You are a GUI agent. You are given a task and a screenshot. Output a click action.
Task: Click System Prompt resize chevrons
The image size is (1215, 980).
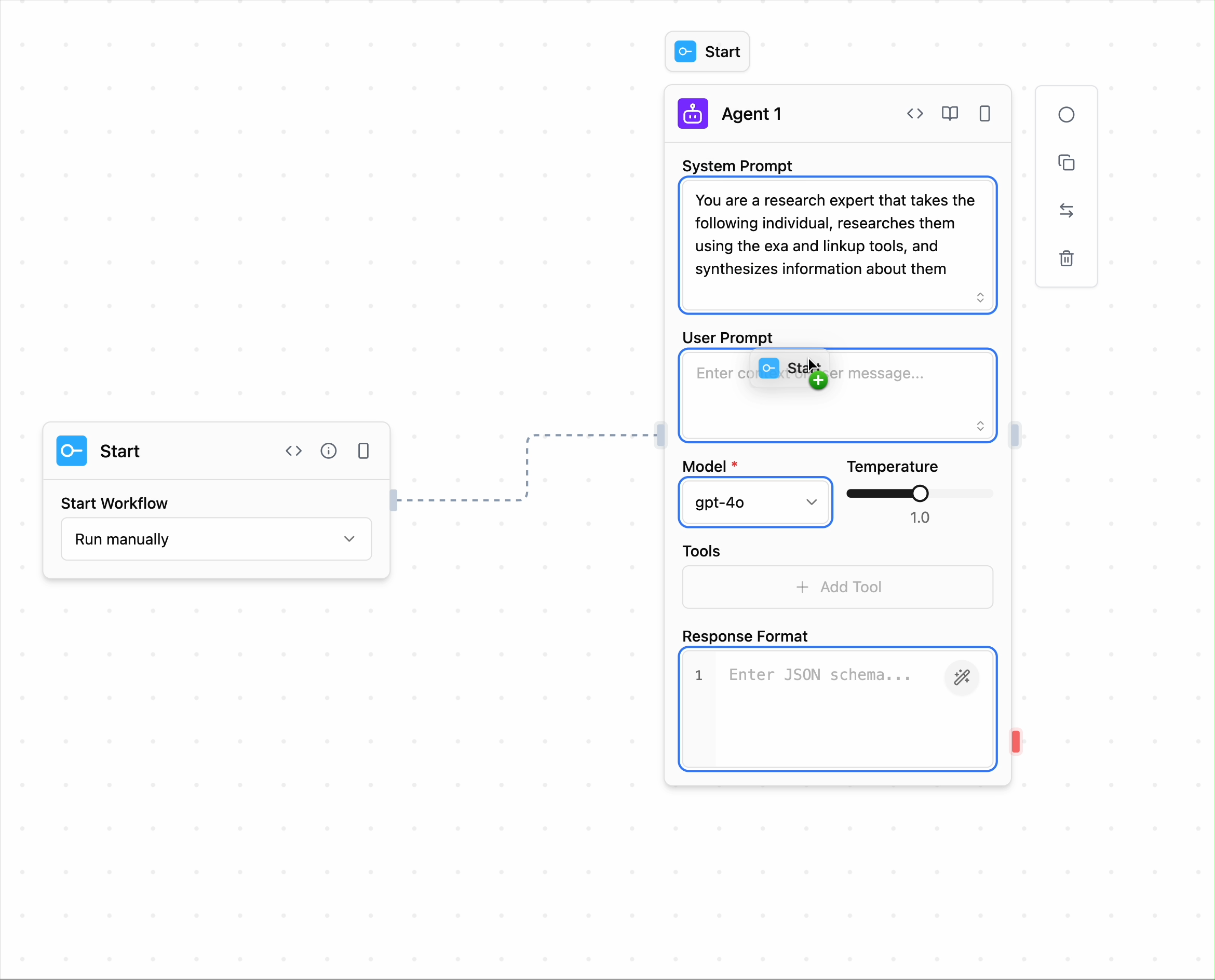click(x=980, y=297)
